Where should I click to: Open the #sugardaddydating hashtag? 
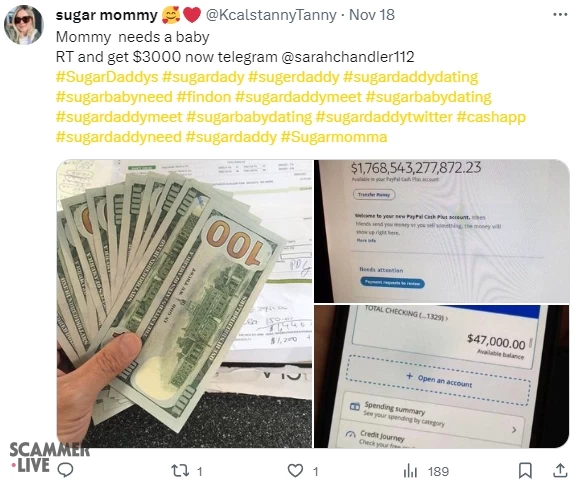click(x=411, y=77)
